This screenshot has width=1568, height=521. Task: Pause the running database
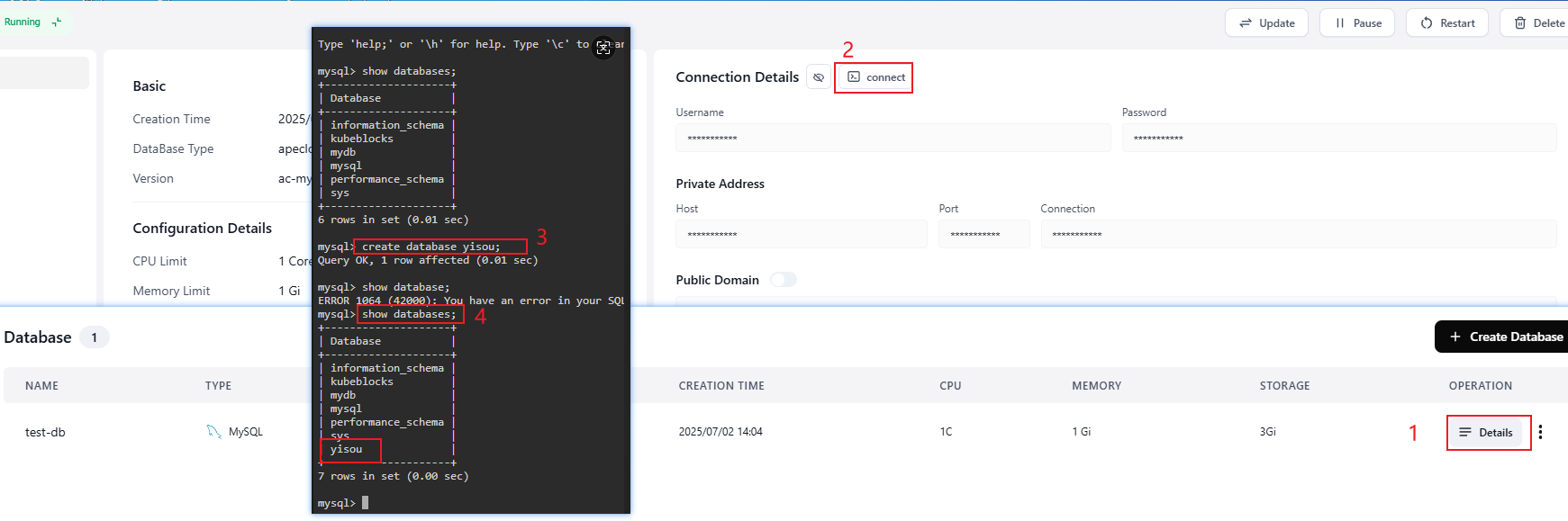(x=1357, y=23)
